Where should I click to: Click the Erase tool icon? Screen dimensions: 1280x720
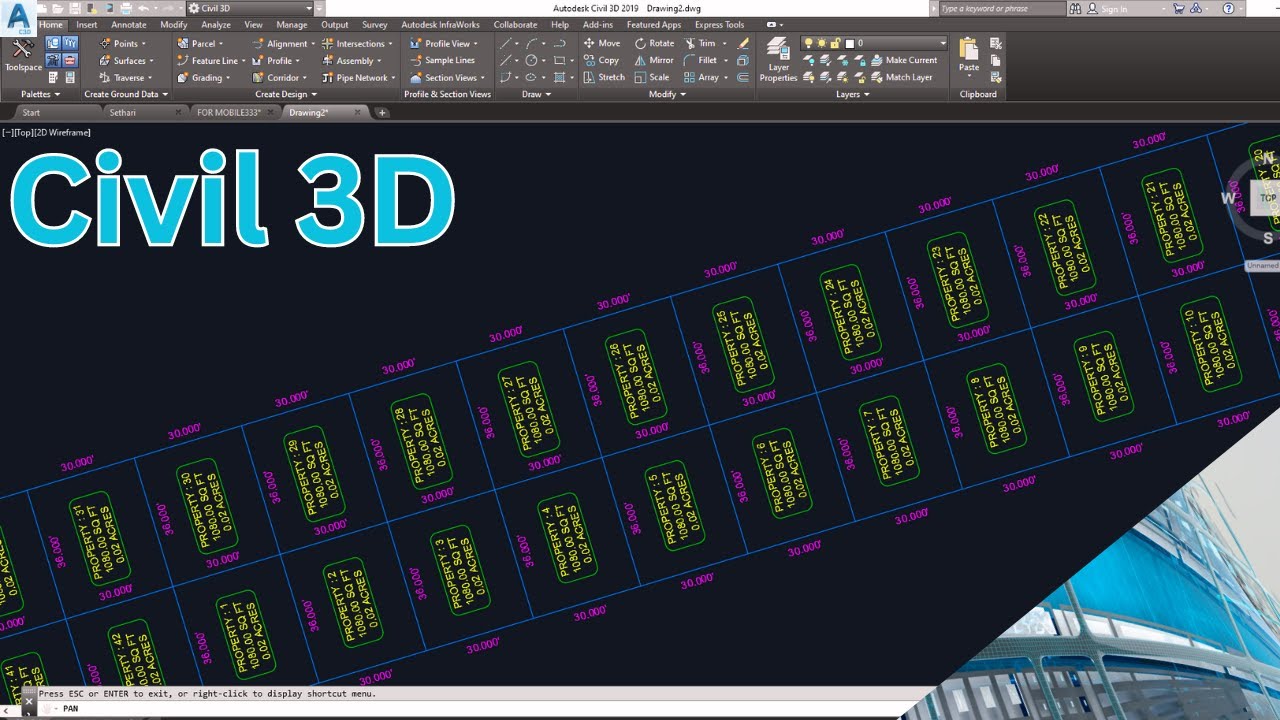point(743,44)
